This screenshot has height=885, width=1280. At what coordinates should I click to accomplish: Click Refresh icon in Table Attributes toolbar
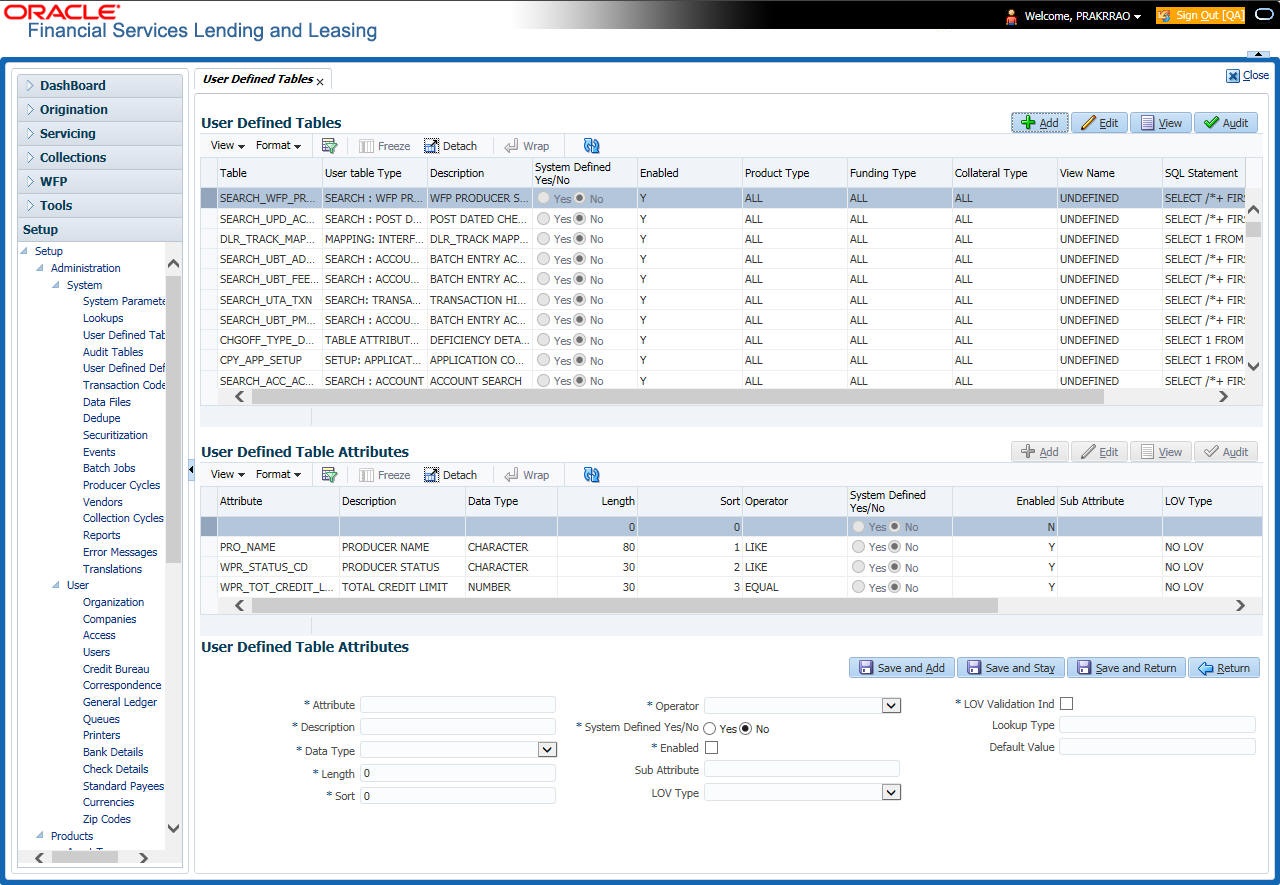click(x=591, y=475)
